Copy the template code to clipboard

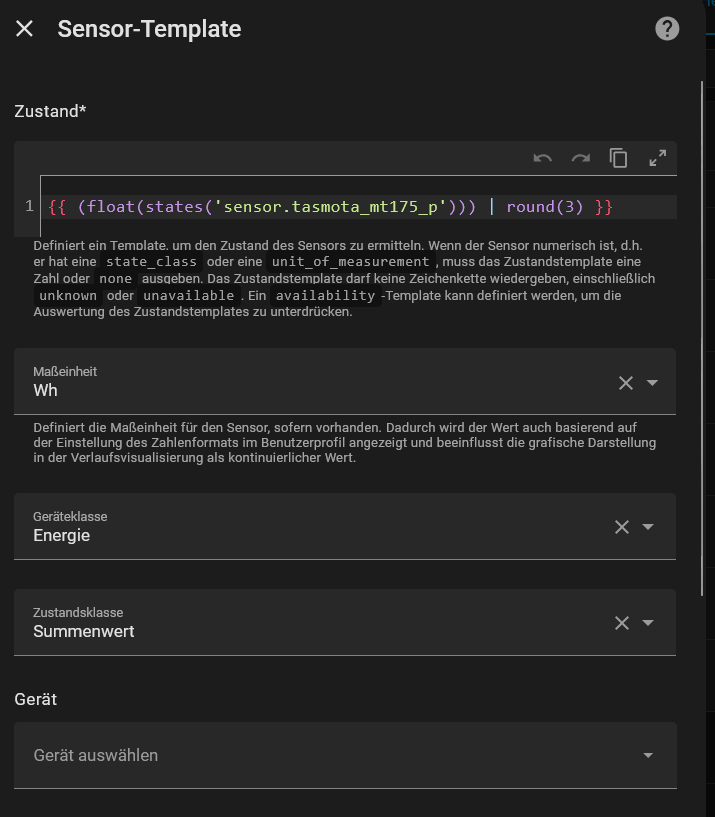click(x=619, y=158)
